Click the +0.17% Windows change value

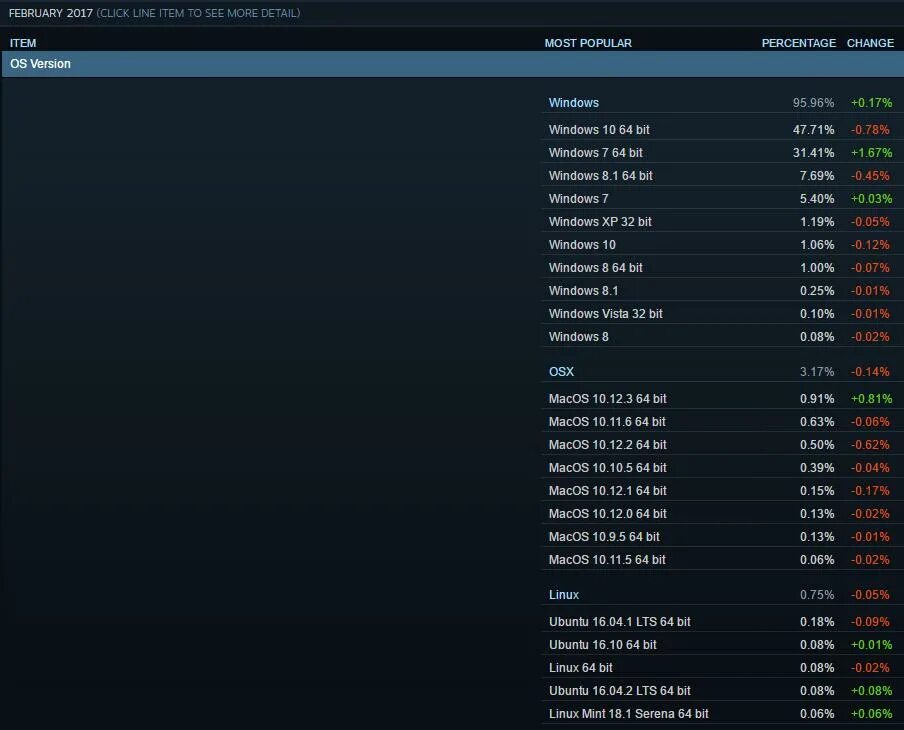(x=872, y=103)
